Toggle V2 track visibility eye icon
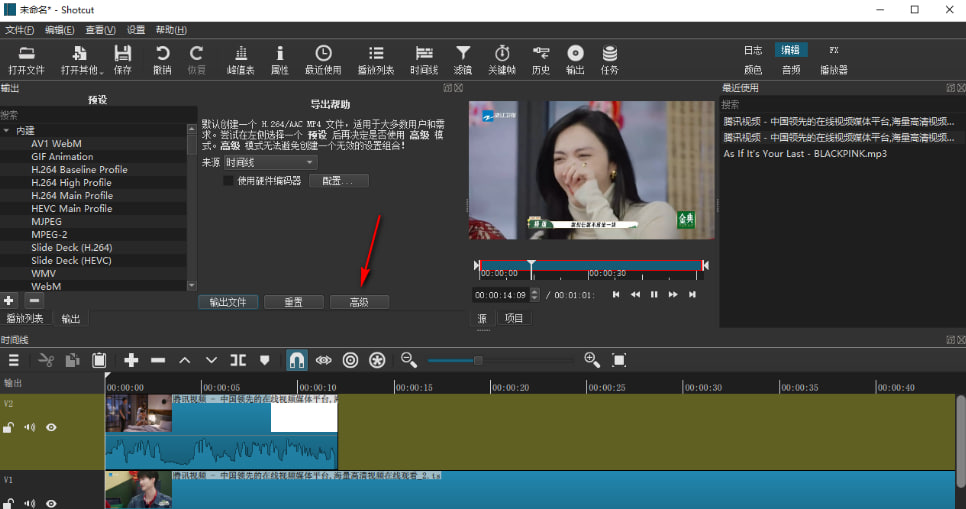The width and height of the screenshot is (966, 509). point(51,427)
